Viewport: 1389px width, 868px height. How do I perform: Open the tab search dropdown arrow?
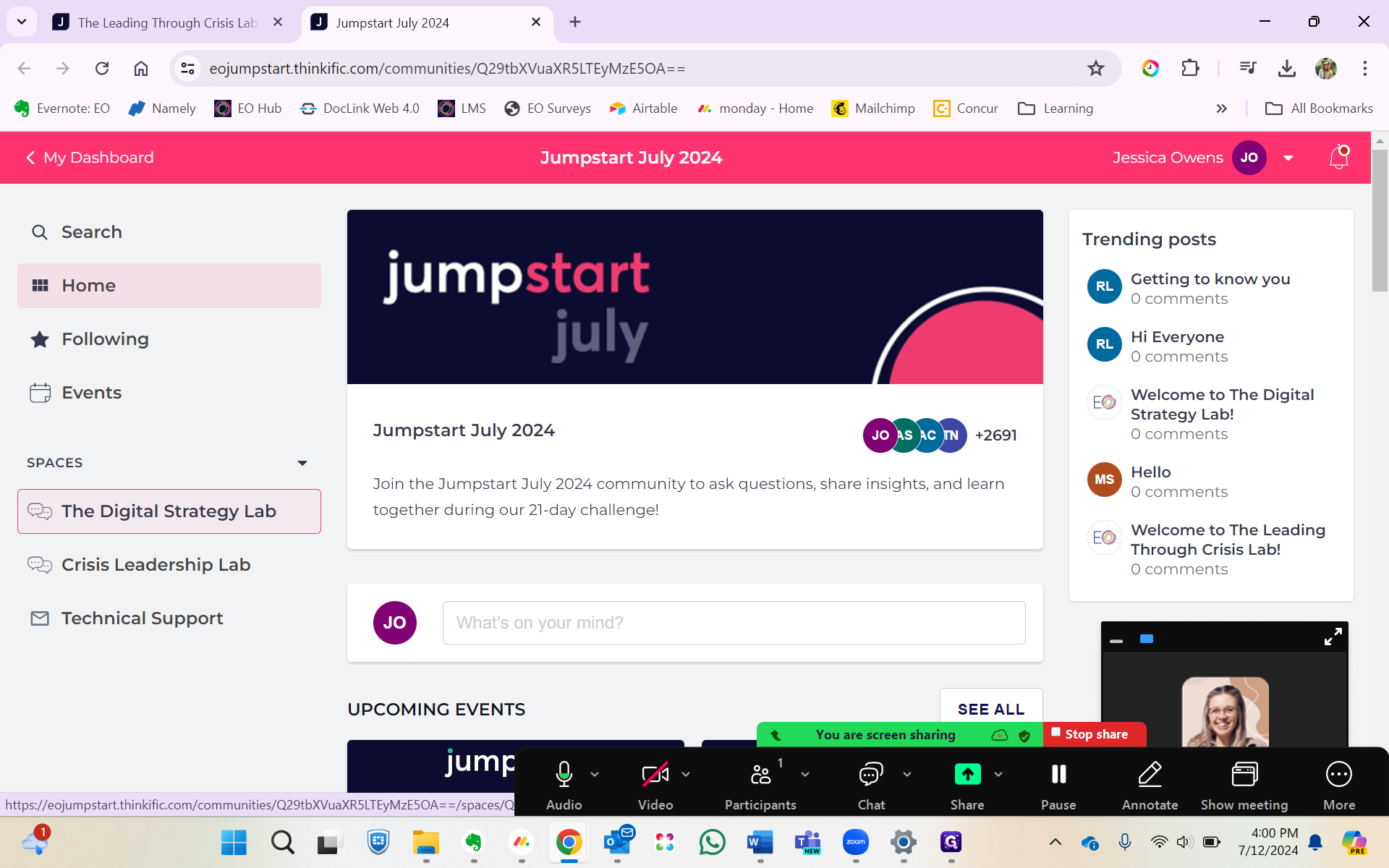[x=22, y=22]
